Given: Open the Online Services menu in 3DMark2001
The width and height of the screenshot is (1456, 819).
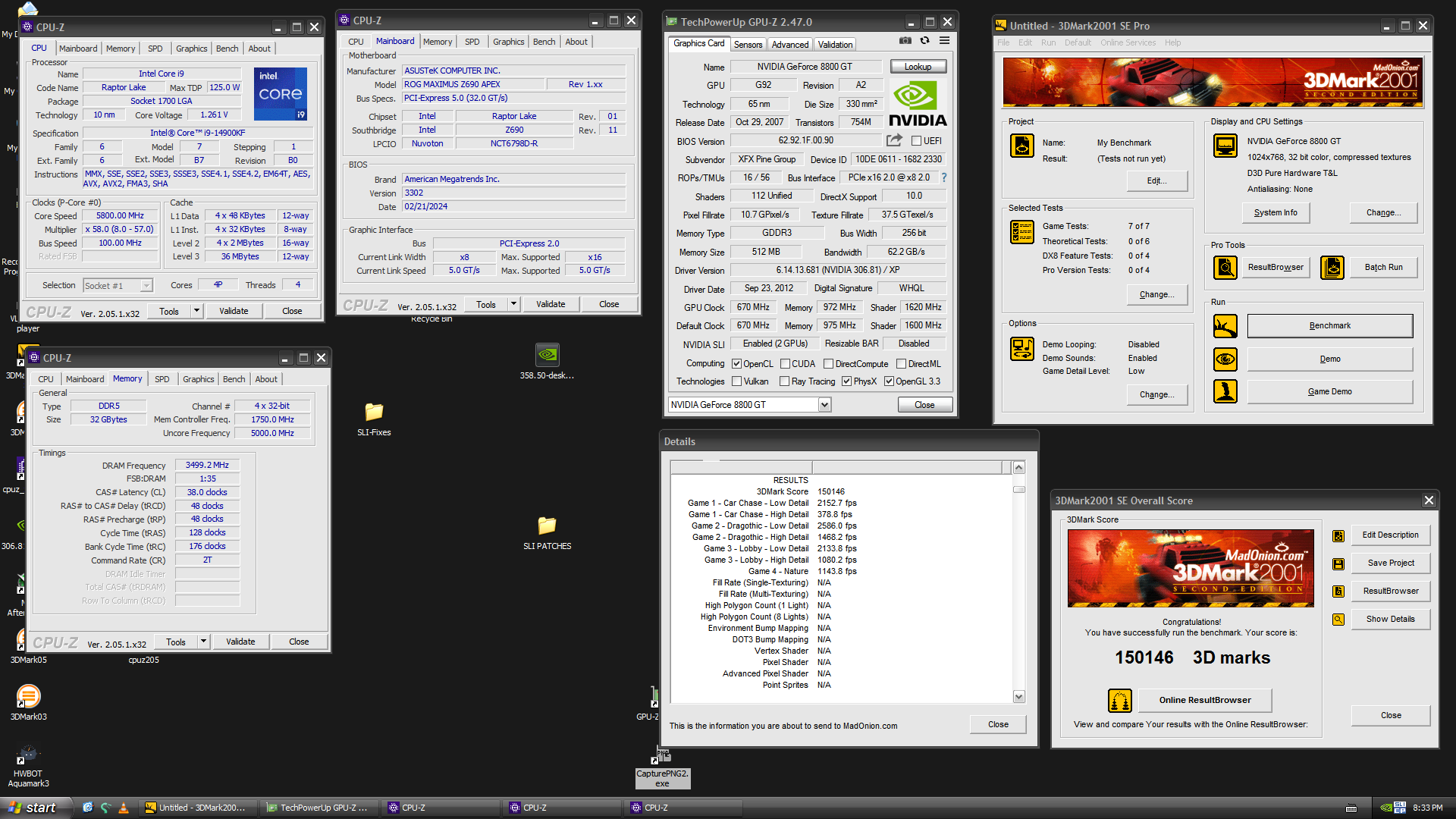Looking at the screenshot, I should pos(1128,42).
